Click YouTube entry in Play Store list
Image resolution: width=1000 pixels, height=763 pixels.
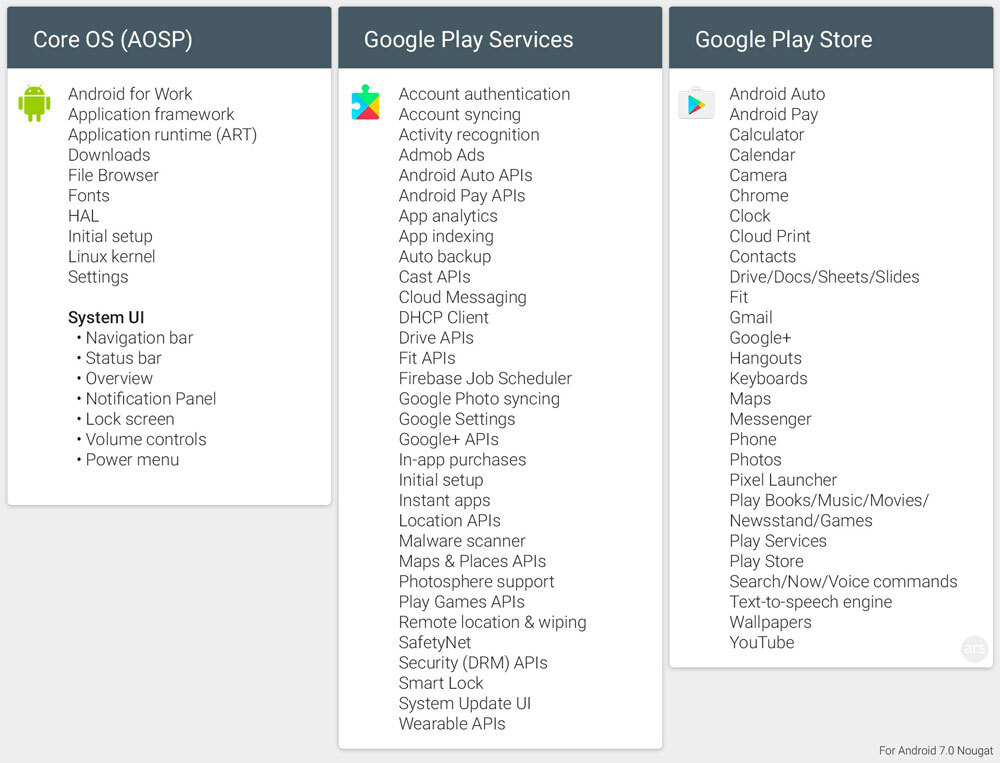point(761,642)
